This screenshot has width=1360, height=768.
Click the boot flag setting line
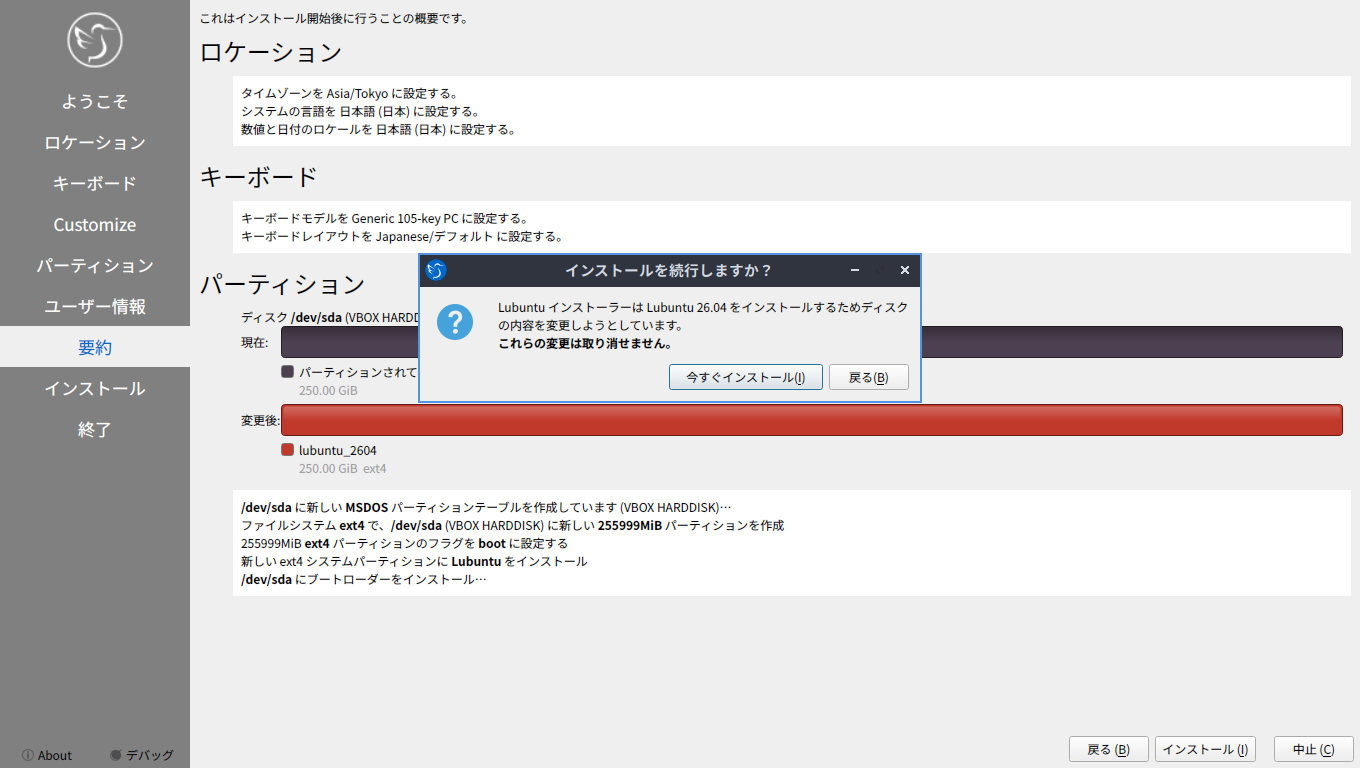(404, 543)
